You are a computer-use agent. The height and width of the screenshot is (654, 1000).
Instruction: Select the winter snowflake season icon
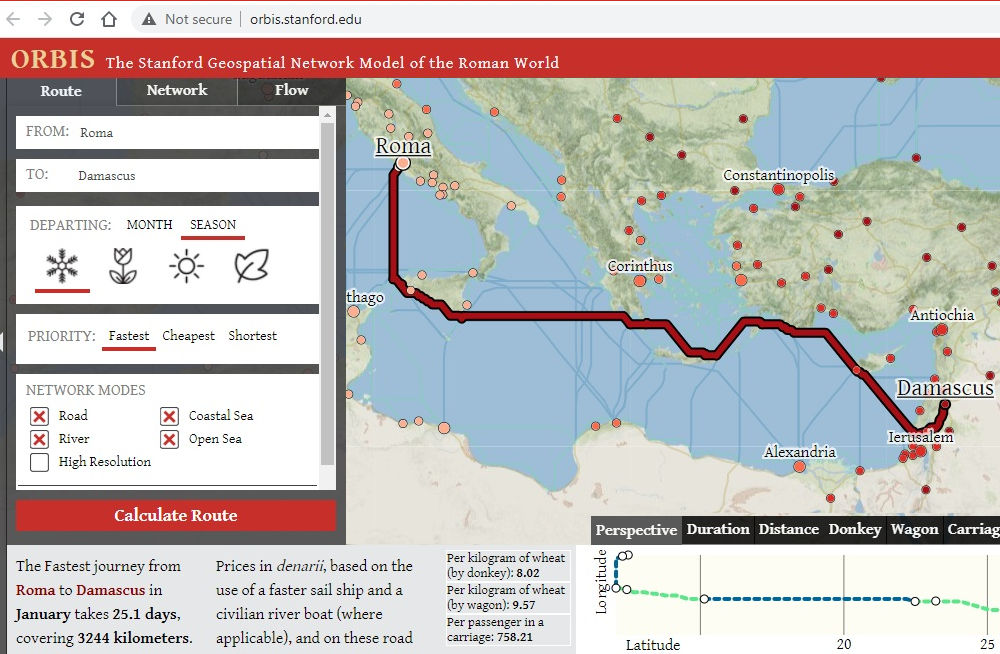62,266
